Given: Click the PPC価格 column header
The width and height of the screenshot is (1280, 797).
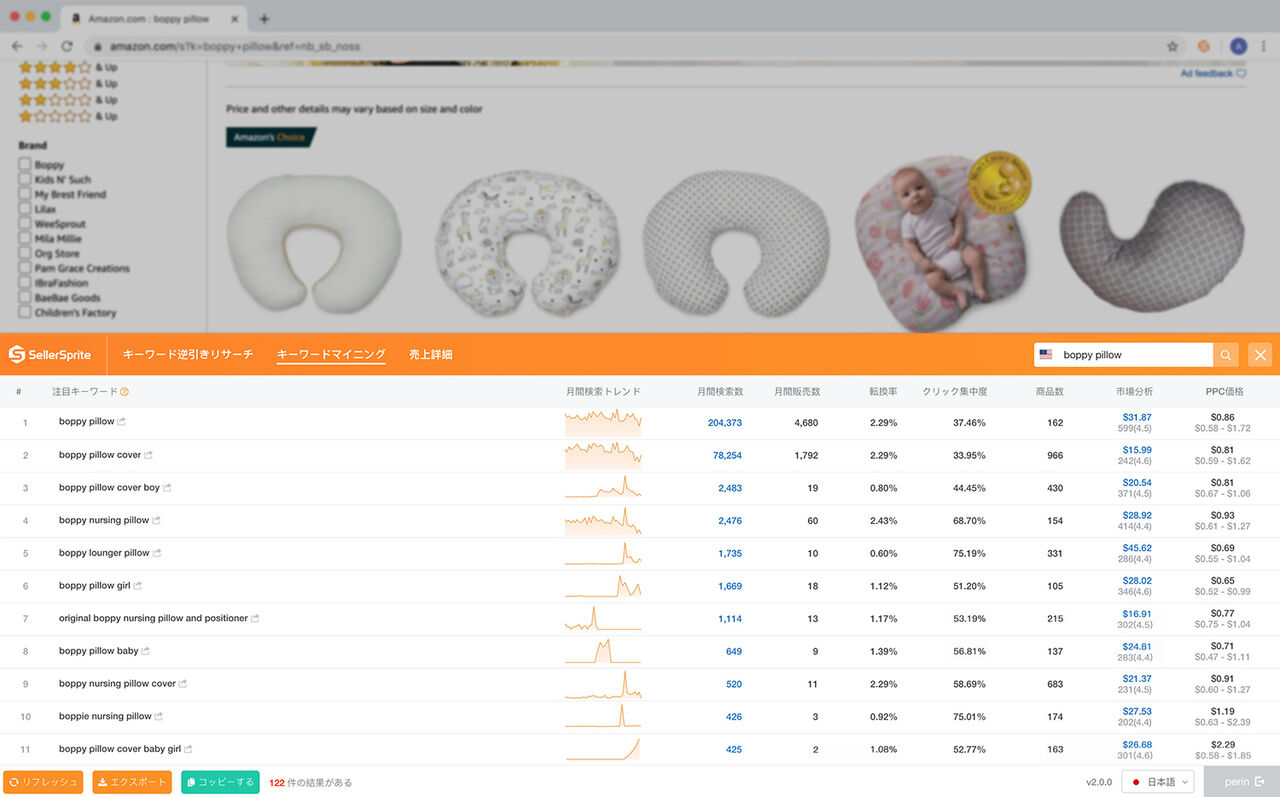Looking at the screenshot, I should [1224, 392].
